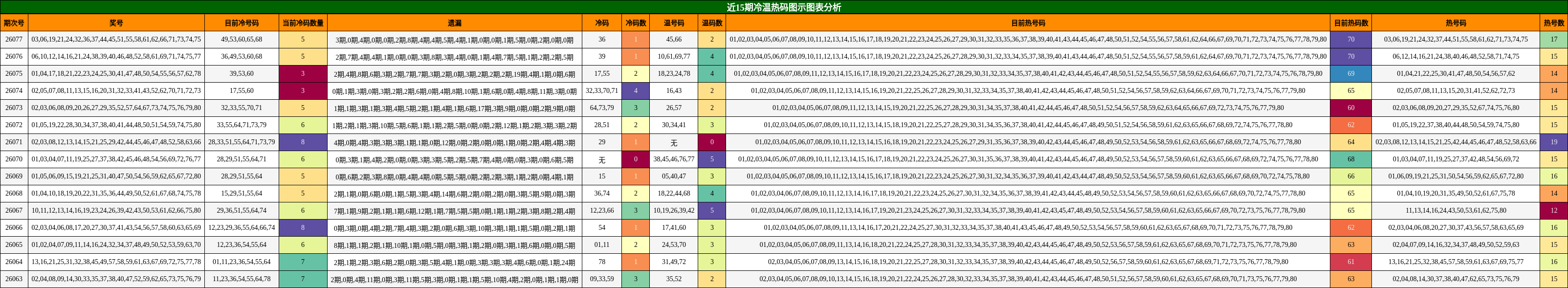Select period number 26071

(14, 142)
